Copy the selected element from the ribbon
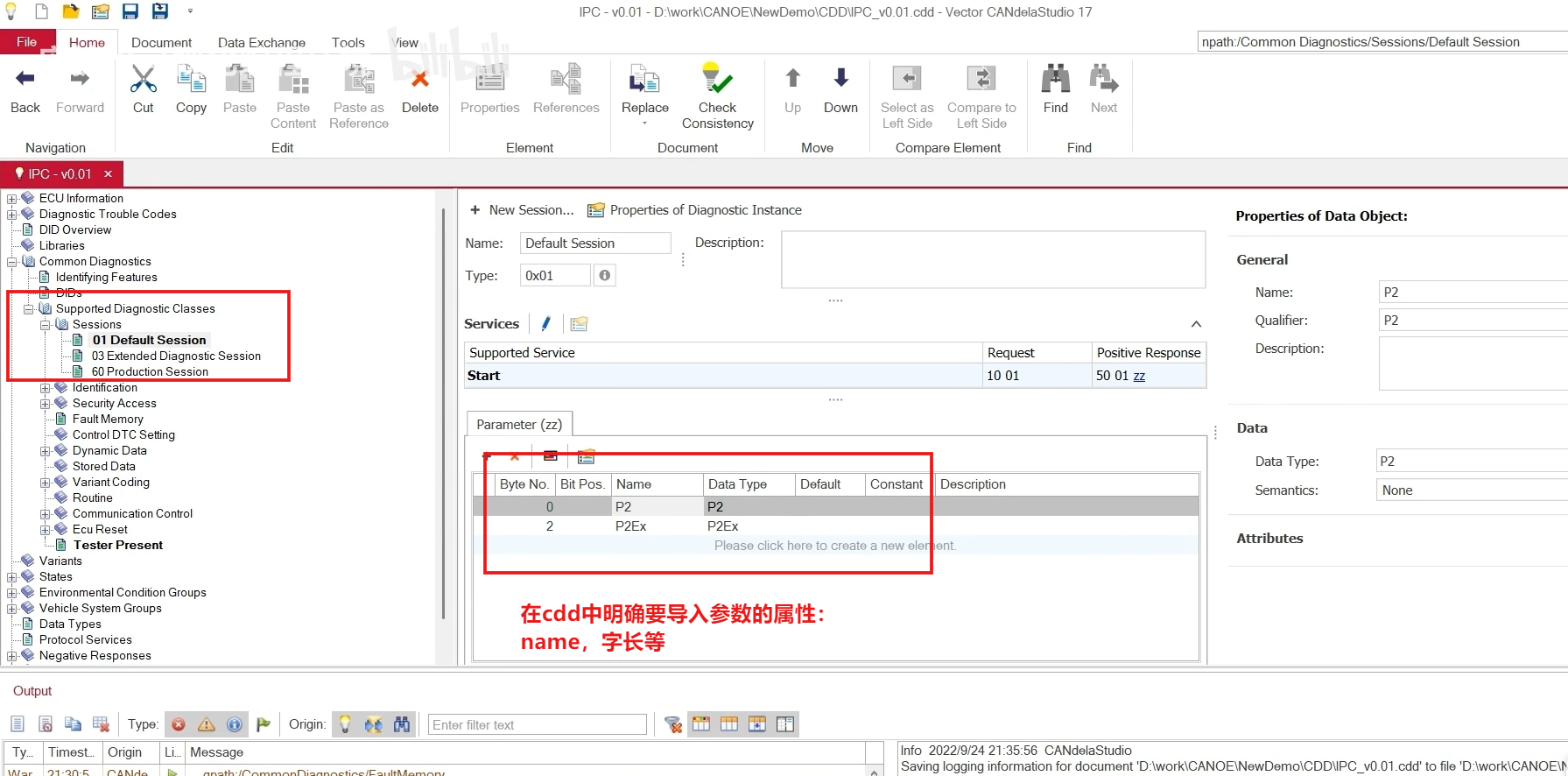This screenshot has height=776, width=1568. [x=191, y=90]
